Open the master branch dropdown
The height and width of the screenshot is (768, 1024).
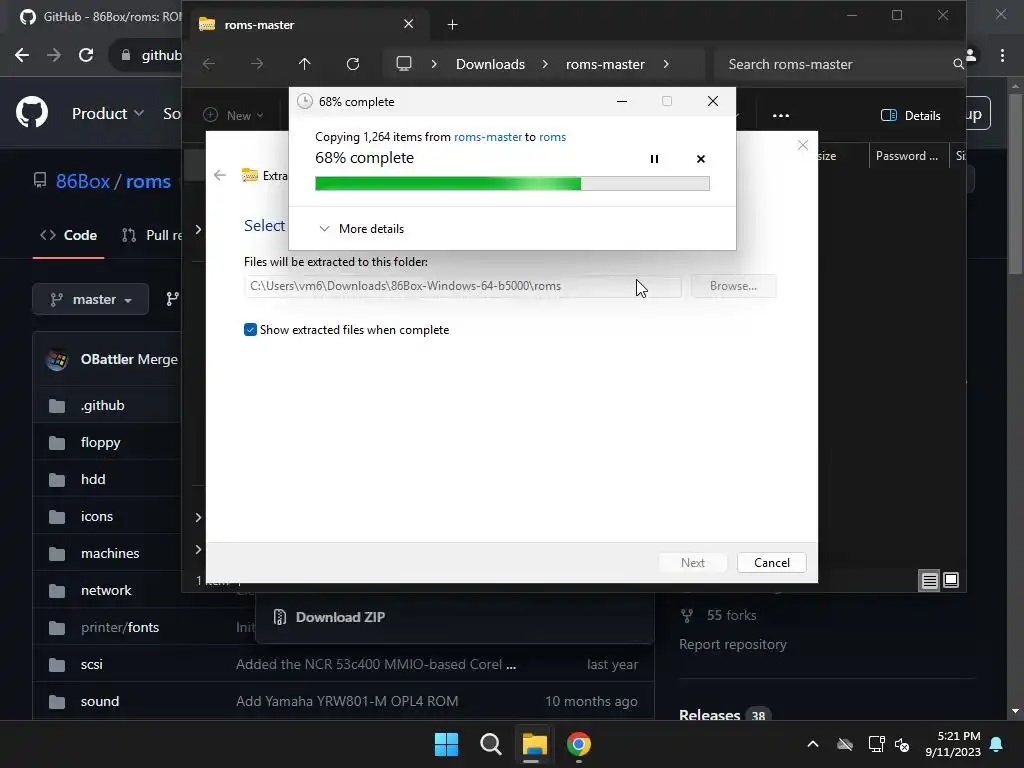pyautogui.click(x=91, y=299)
